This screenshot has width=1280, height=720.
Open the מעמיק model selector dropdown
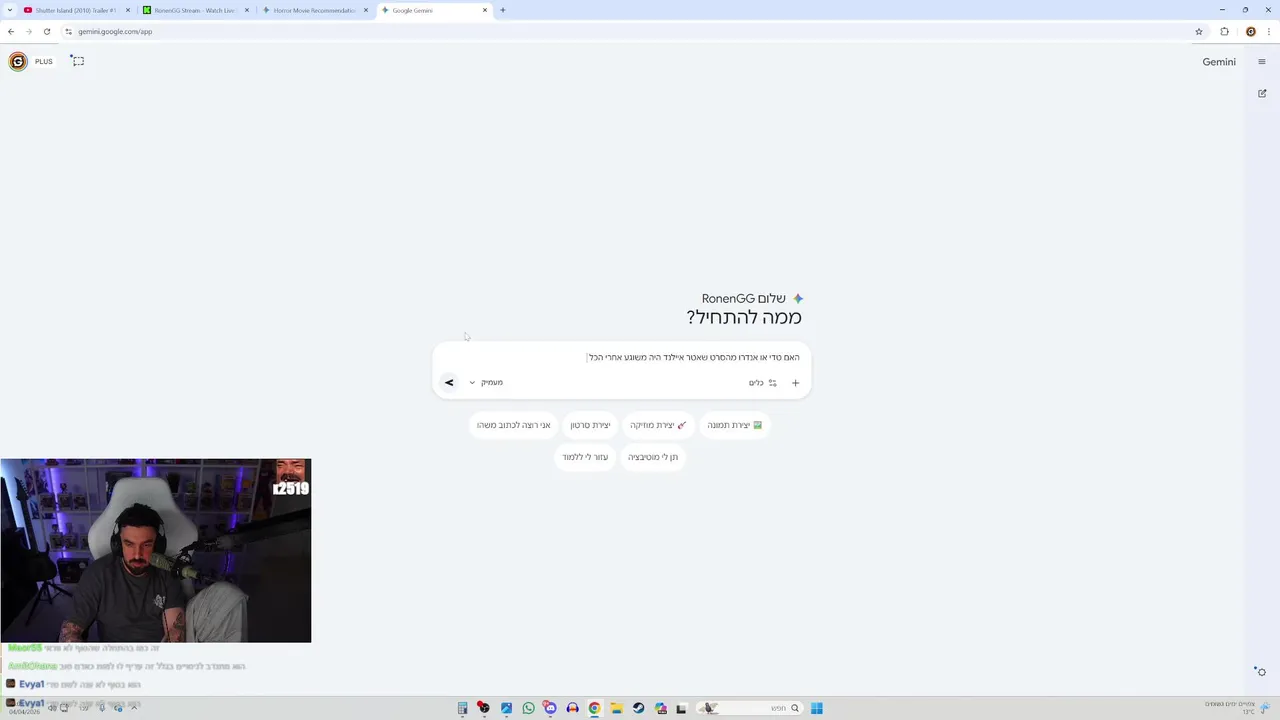click(x=486, y=382)
